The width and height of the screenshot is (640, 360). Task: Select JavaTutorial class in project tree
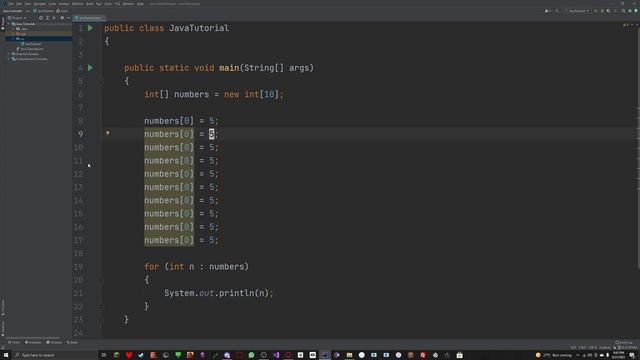[31, 44]
